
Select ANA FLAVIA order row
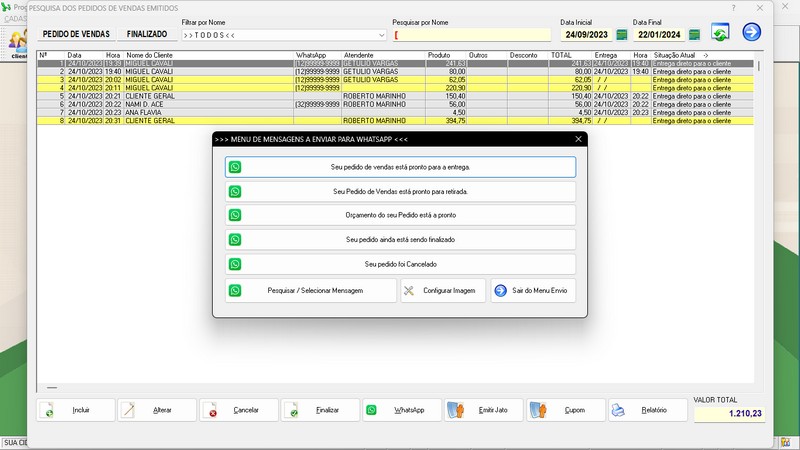(x=395, y=112)
